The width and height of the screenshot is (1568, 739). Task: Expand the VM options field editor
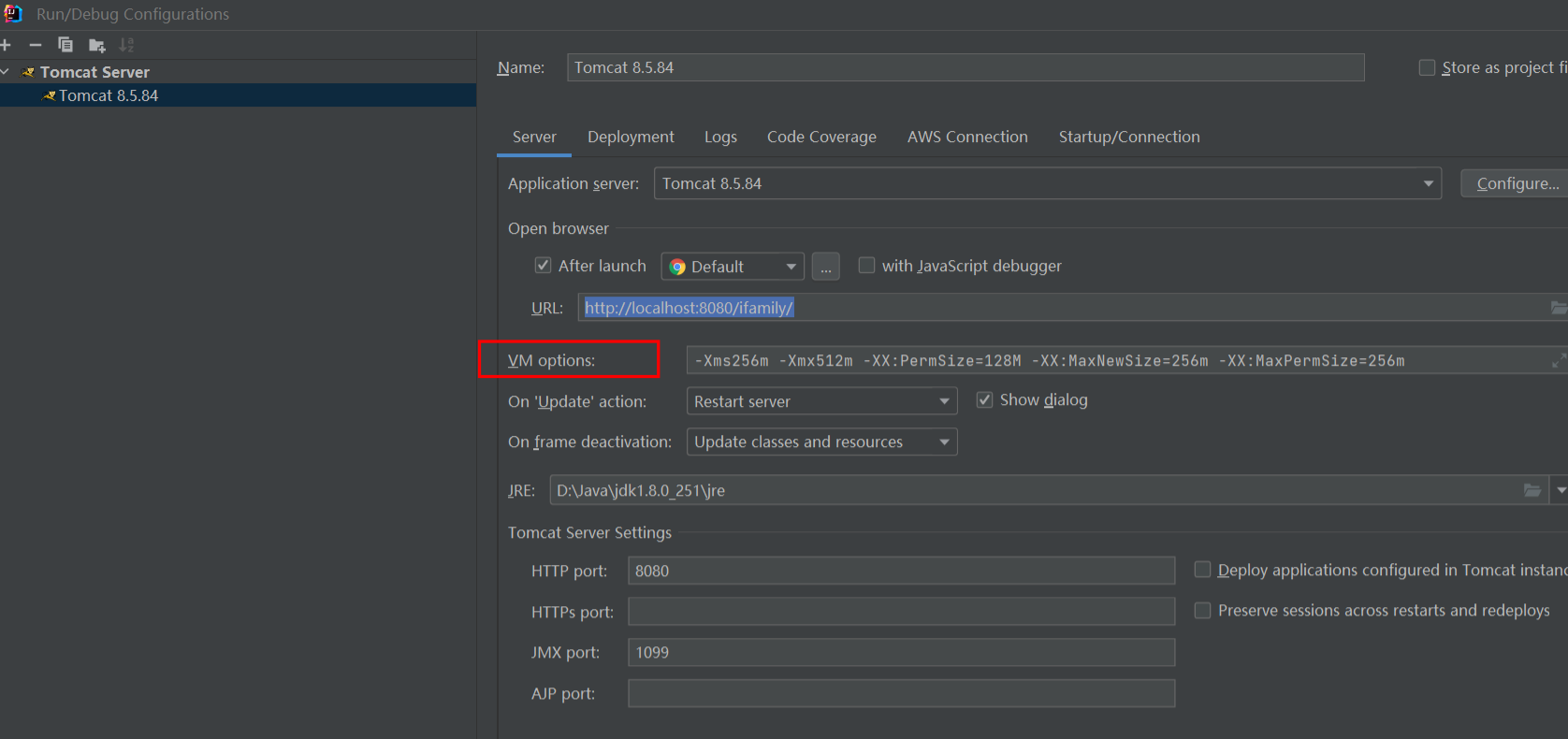(x=1559, y=361)
